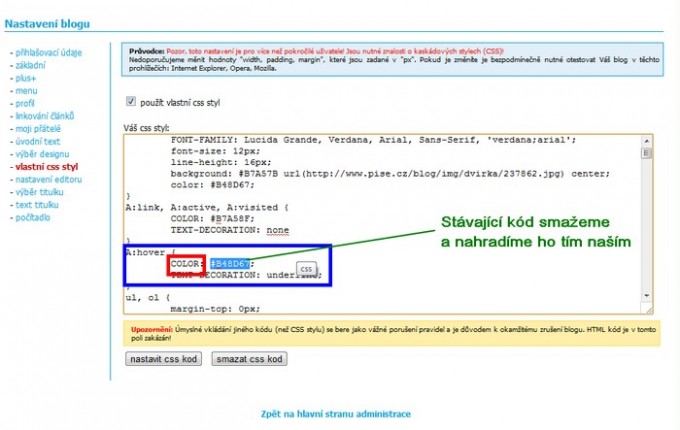Open počítadlo settings

pyautogui.click(x=33, y=217)
